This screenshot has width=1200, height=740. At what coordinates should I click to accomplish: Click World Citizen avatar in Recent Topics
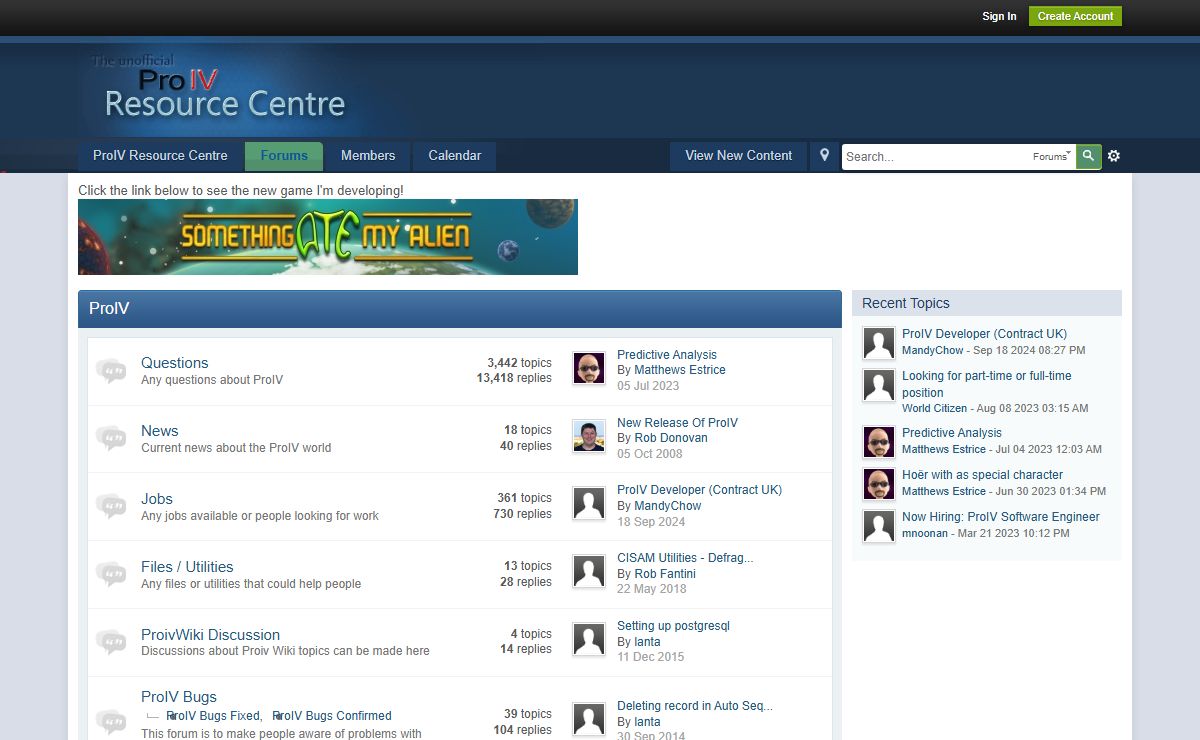click(x=879, y=385)
